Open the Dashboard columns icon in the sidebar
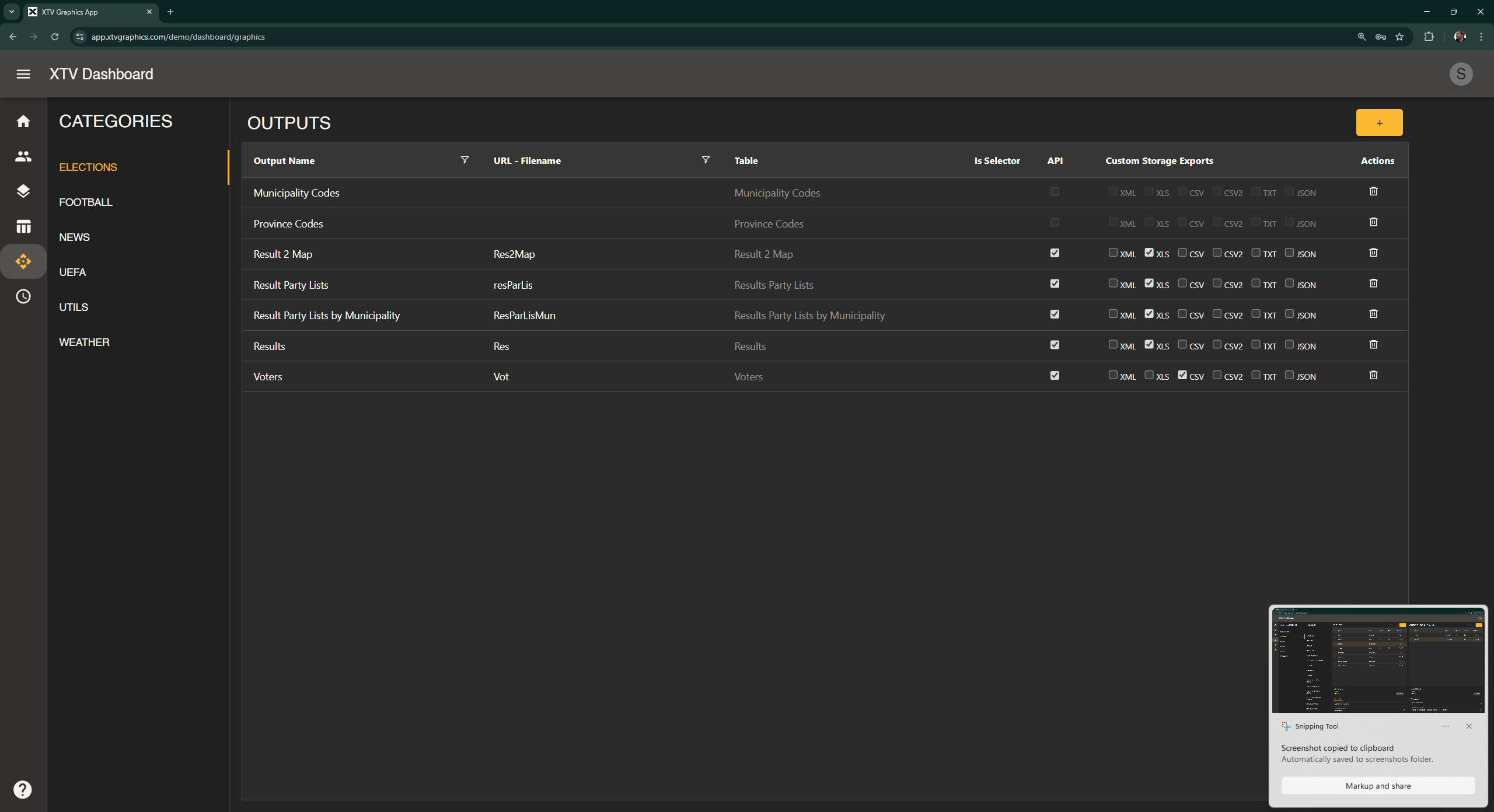 point(23,226)
